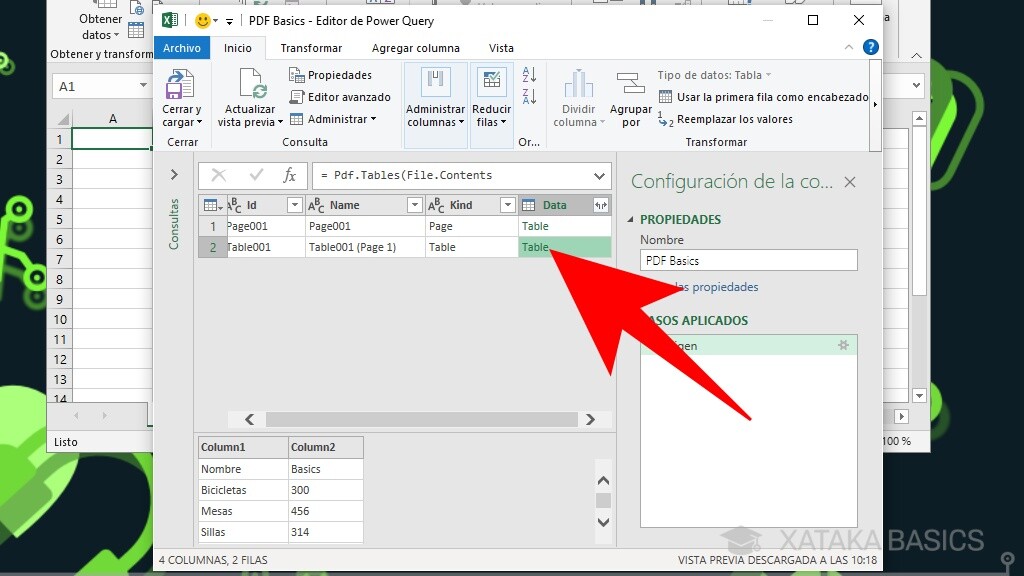Click the Agrupar por icon

630,85
